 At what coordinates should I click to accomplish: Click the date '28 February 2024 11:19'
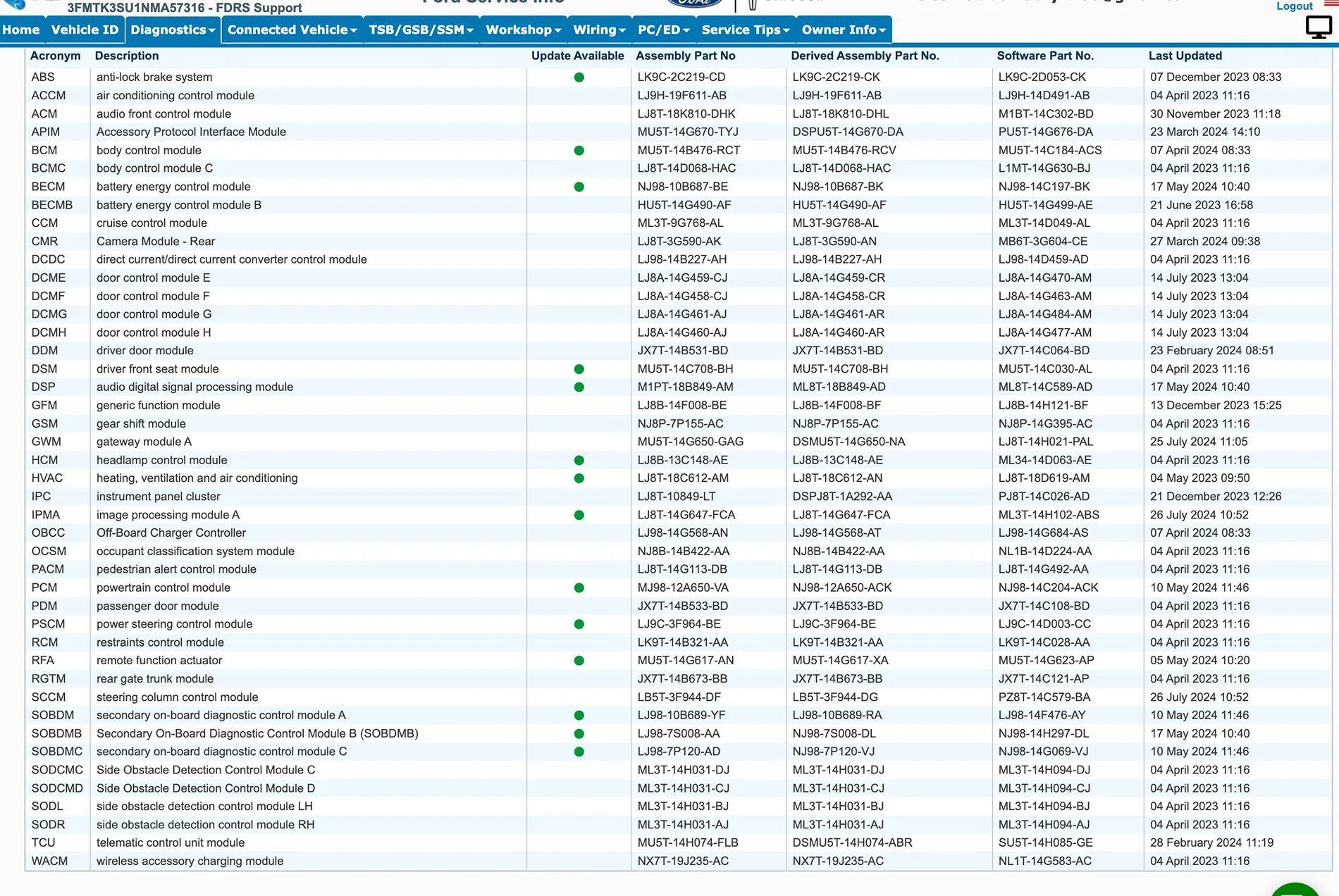coord(1211,842)
